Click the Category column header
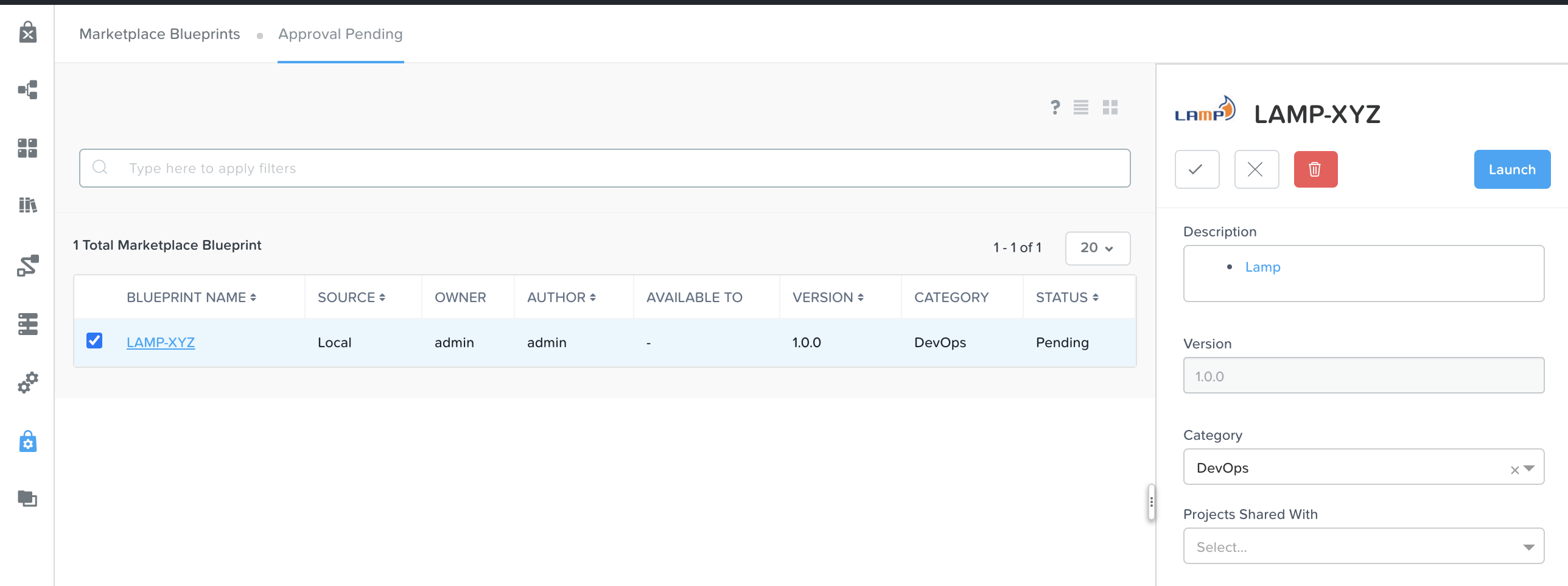 (x=951, y=297)
